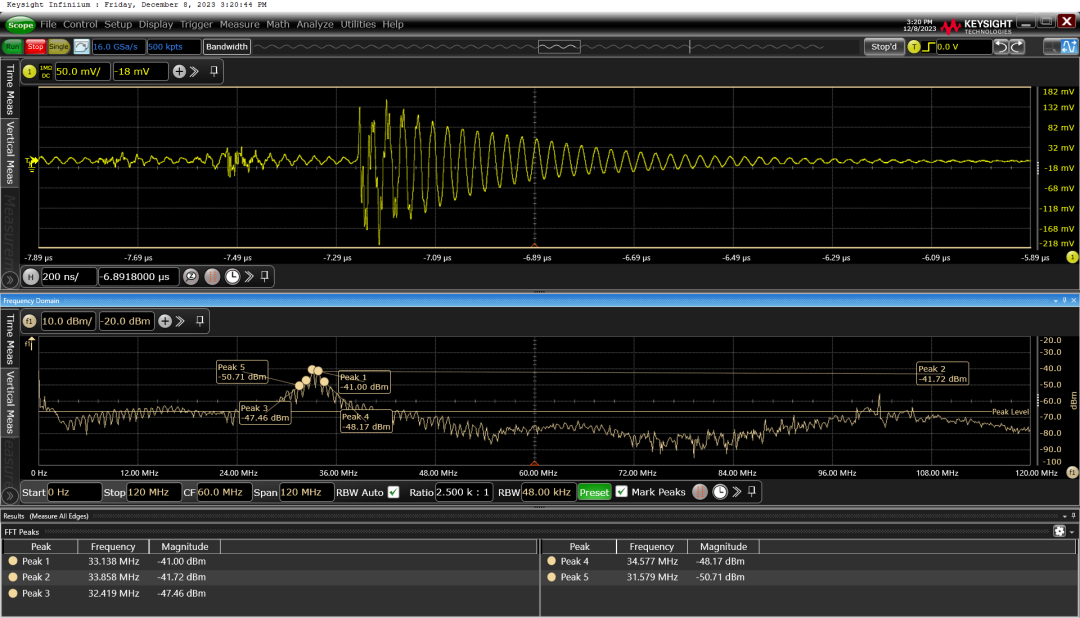Viewport: 1080px width, 618px height.
Task: Click the green Scope logo button
Action: (x=20, y=25)
